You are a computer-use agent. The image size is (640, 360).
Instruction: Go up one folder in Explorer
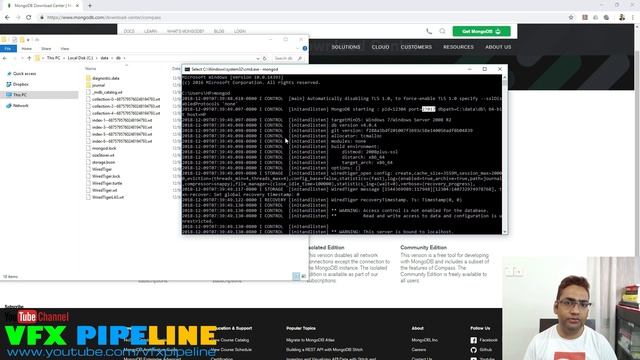(x=29, y=58)
